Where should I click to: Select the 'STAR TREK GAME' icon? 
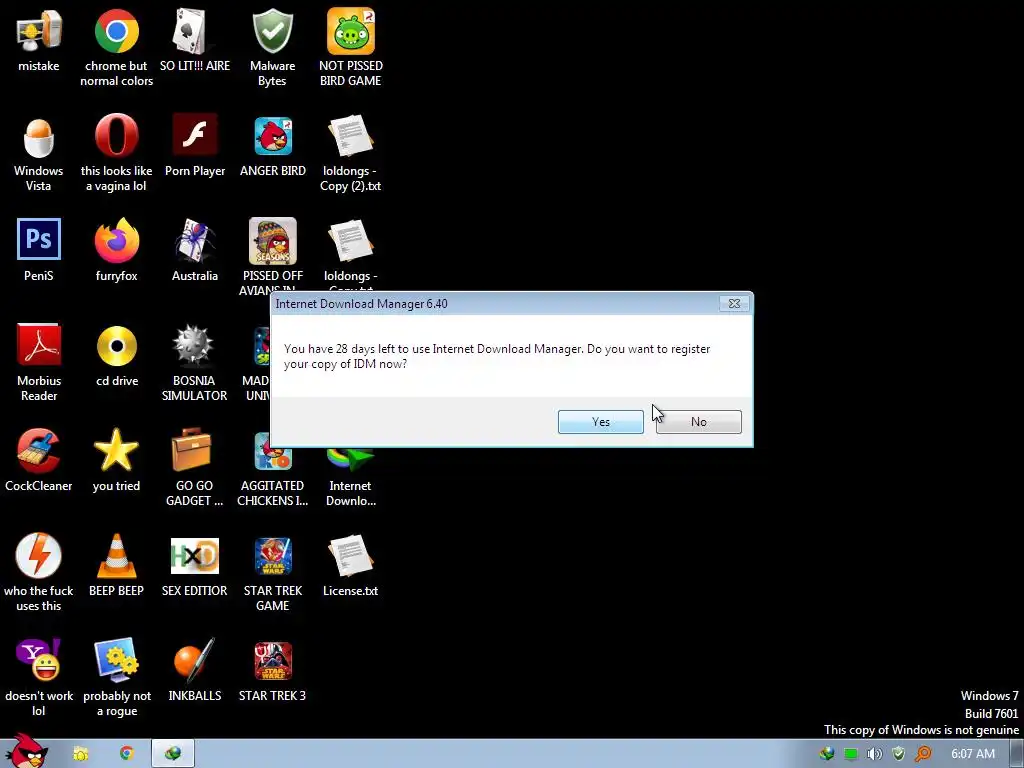click(272, 572)
